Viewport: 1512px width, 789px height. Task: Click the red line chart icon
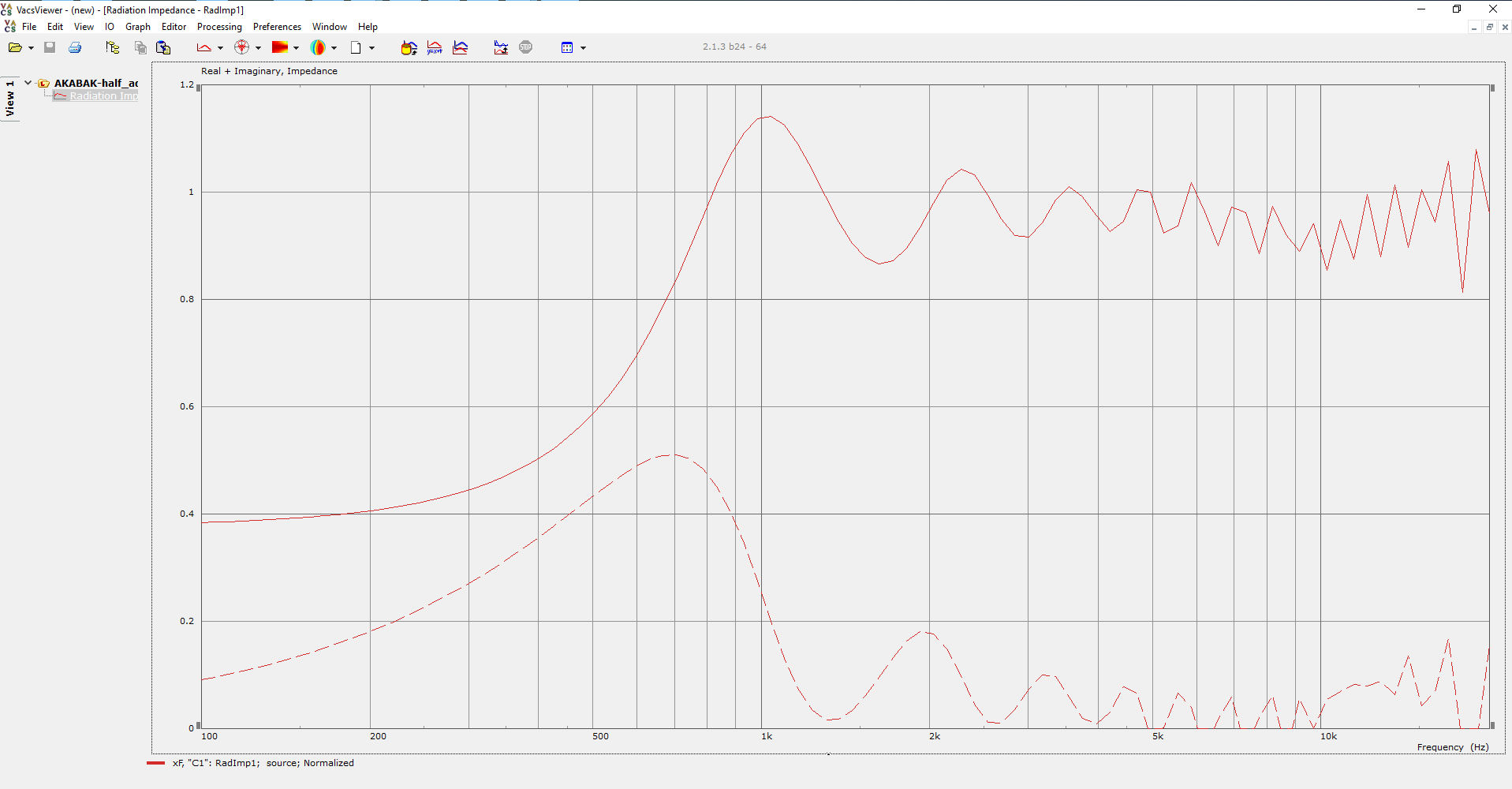click(x=204, y=47)
